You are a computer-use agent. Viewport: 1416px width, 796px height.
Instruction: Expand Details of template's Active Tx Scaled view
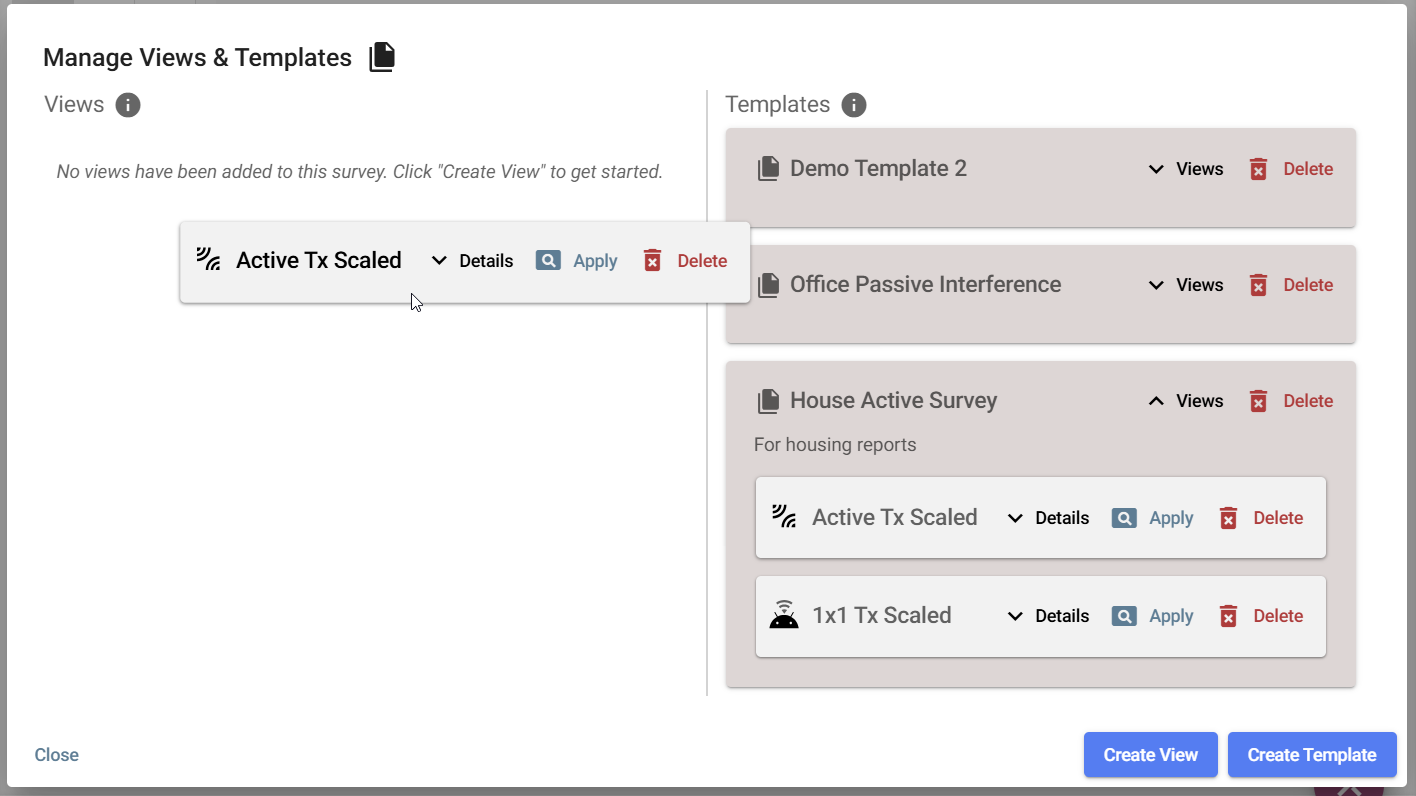click(x=1048, y=518)
